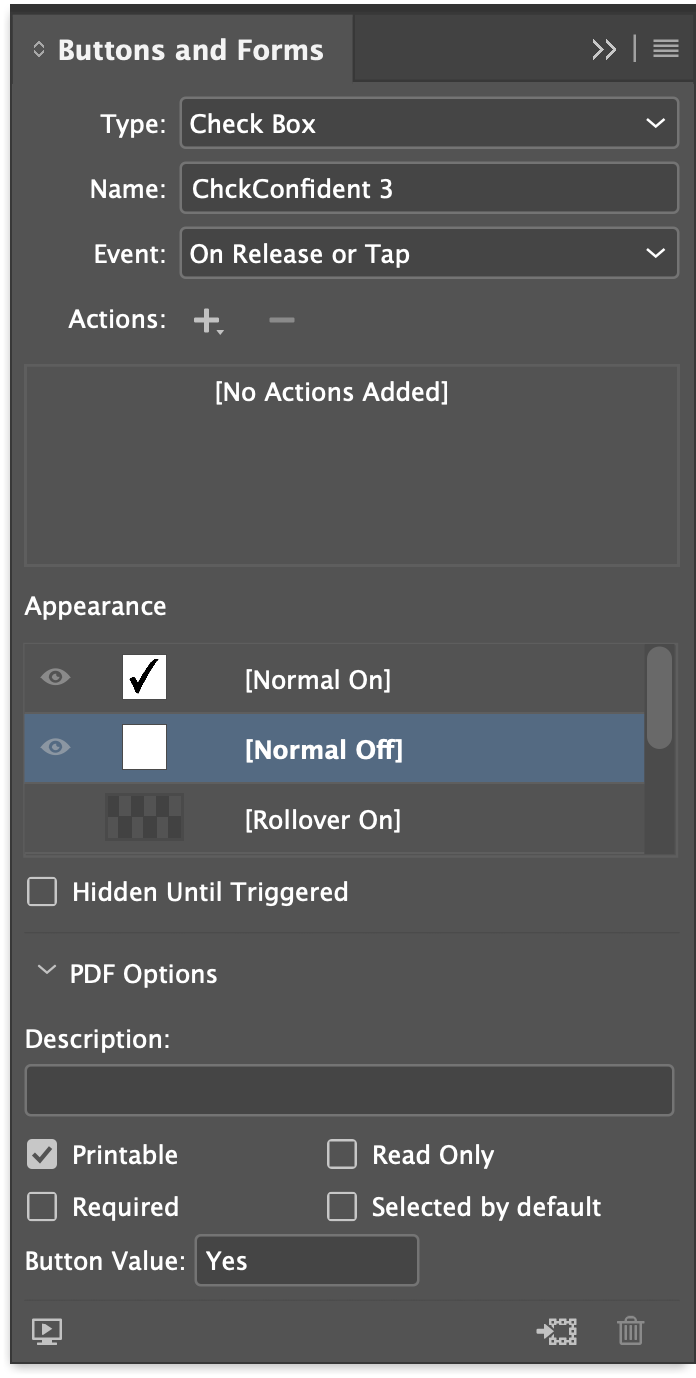Delete the check box with the trash icon
Viewport: 696px width, 1378px height.
click(x=630, y=1331)
